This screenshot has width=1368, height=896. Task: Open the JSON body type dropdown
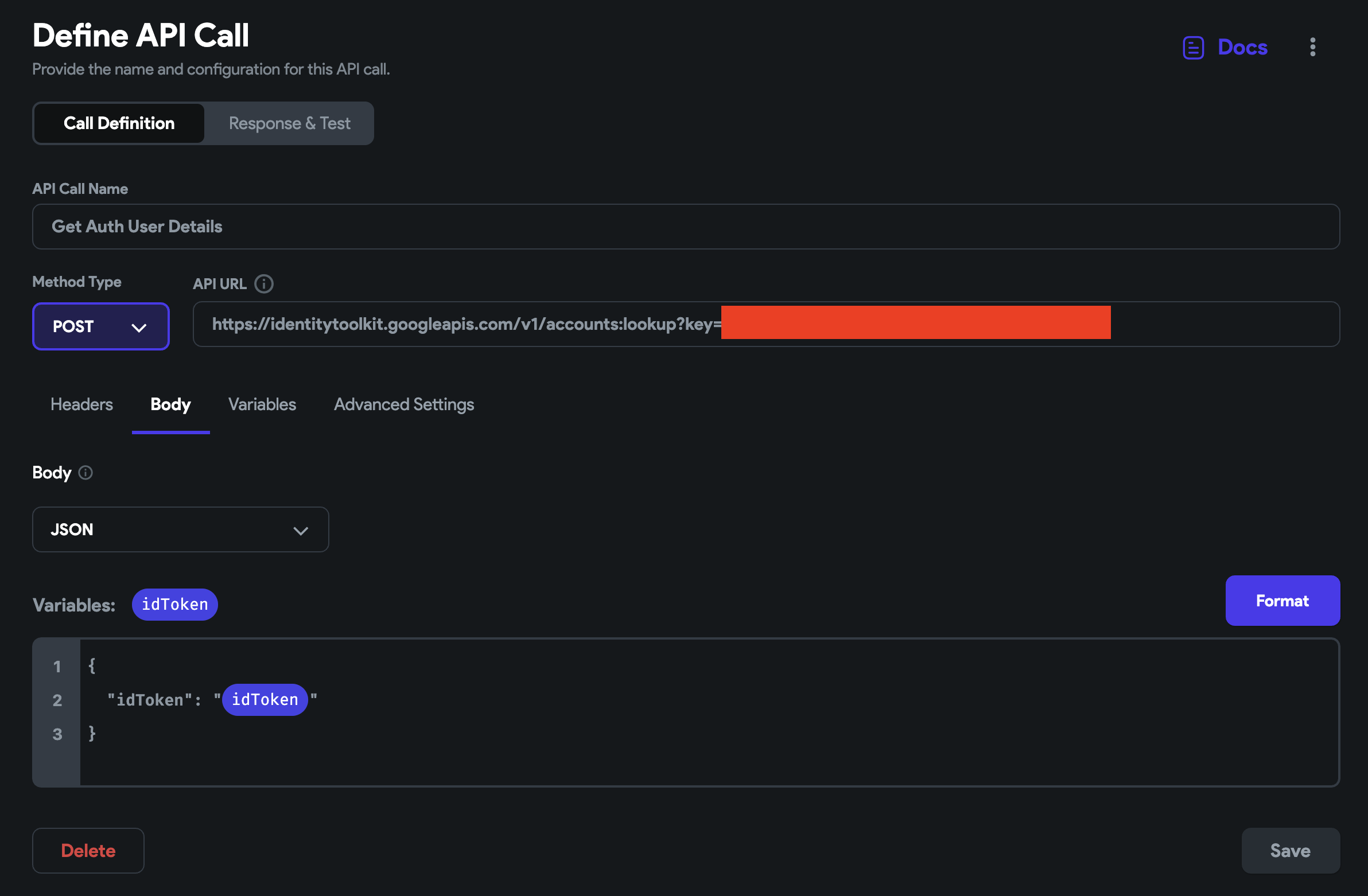tap(180, 529)
